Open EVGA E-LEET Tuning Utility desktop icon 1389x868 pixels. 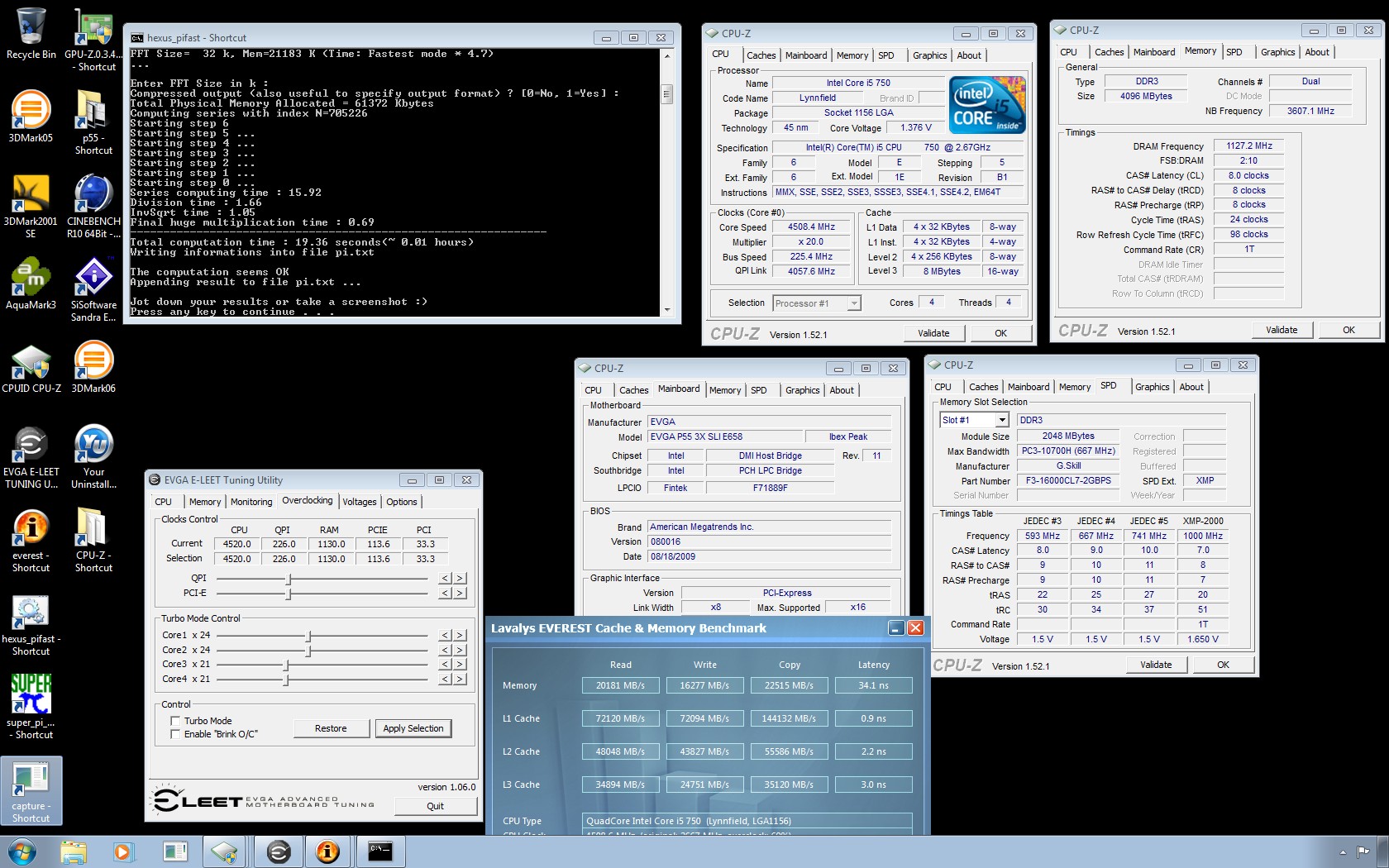31,455
